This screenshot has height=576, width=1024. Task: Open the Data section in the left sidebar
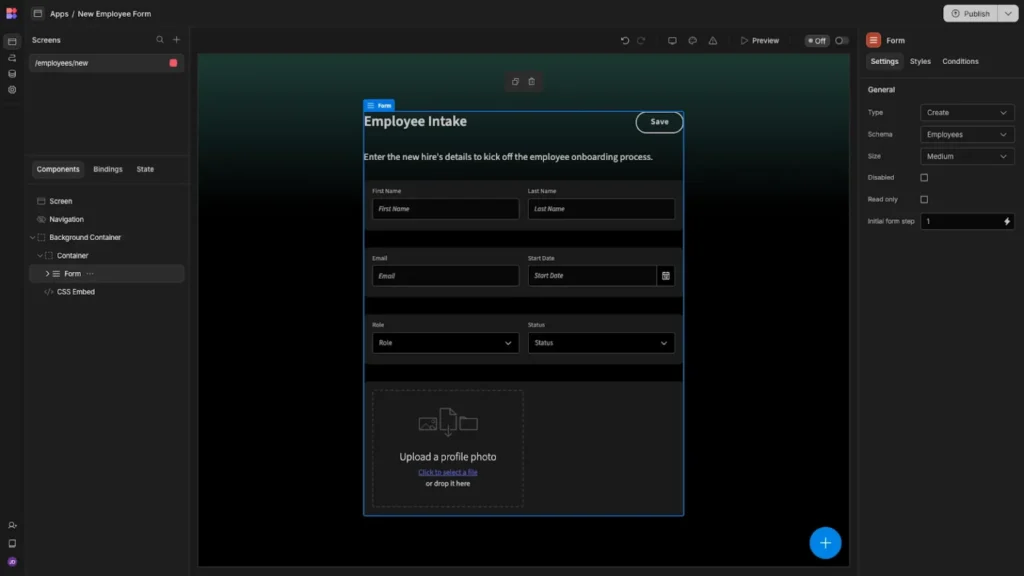(x=12, y=73)
